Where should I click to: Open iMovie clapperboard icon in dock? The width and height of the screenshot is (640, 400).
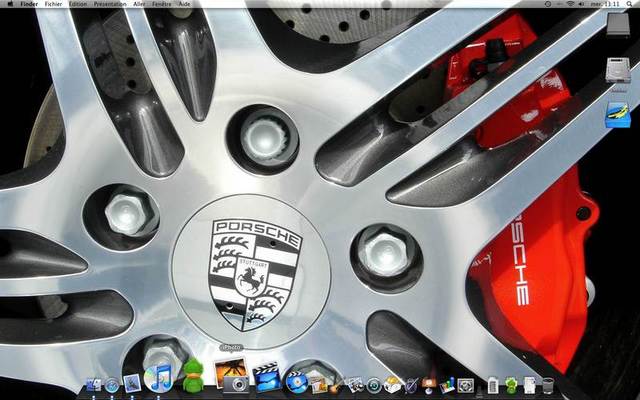click(x=266, y=377)
